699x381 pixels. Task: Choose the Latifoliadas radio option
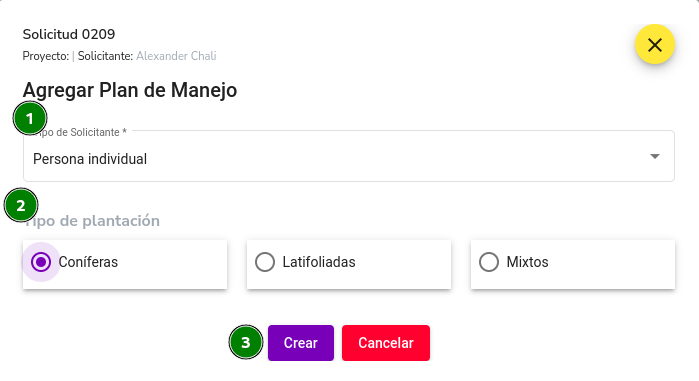[265, 262]
